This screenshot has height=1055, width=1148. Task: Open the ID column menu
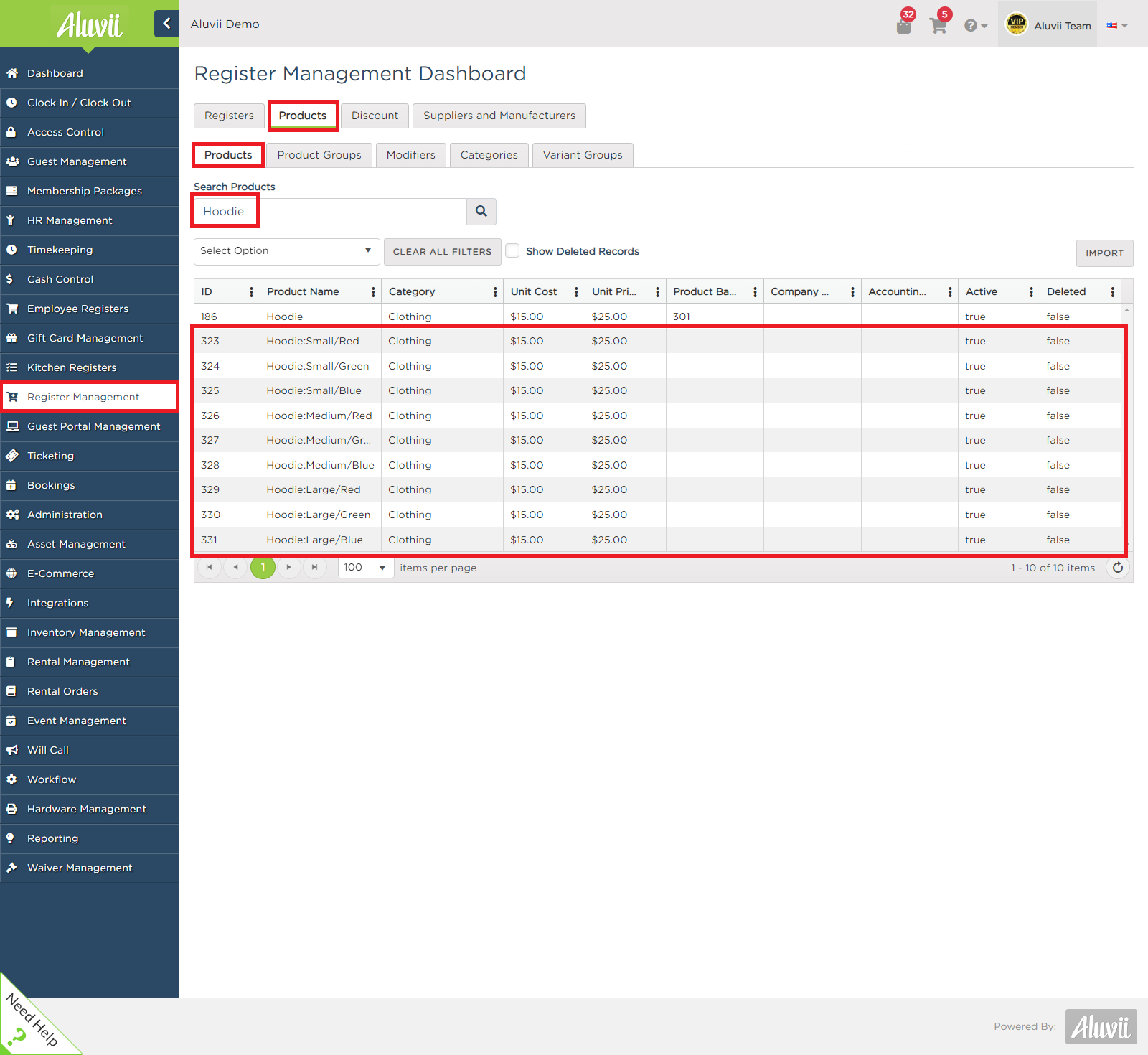pos(251,291)
